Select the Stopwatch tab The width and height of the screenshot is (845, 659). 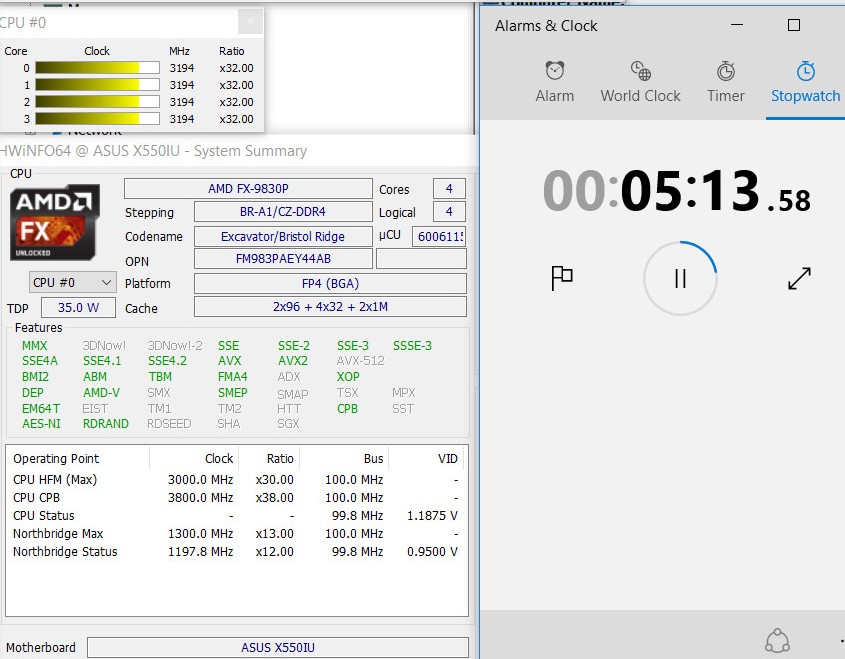coord(805,83)
